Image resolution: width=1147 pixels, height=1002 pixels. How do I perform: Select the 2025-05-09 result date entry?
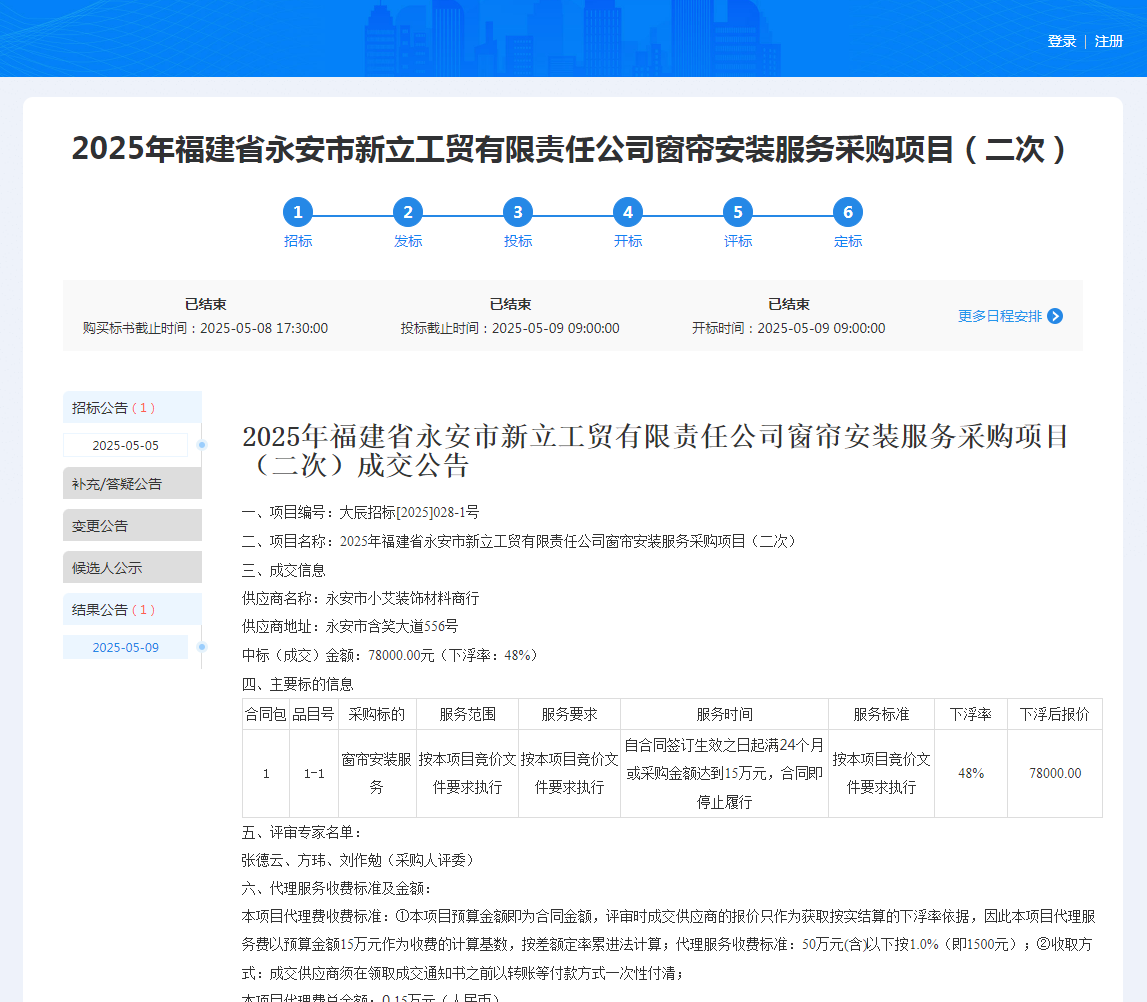pos(126,647)
